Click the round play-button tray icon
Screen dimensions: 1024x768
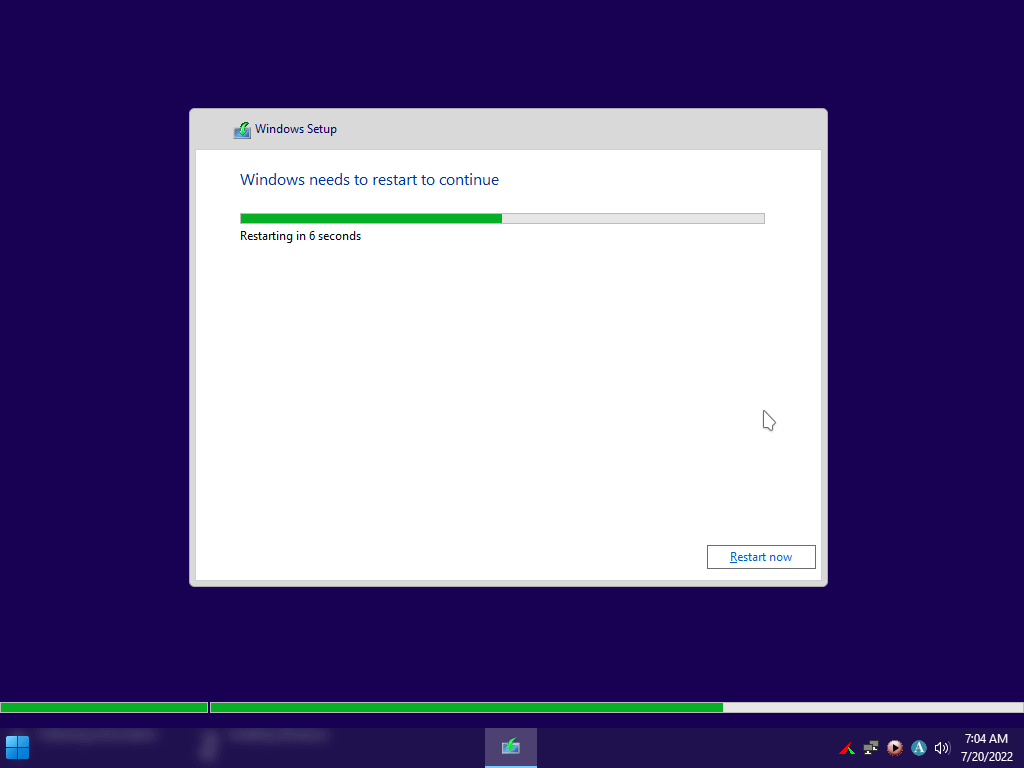coord(895,748)
